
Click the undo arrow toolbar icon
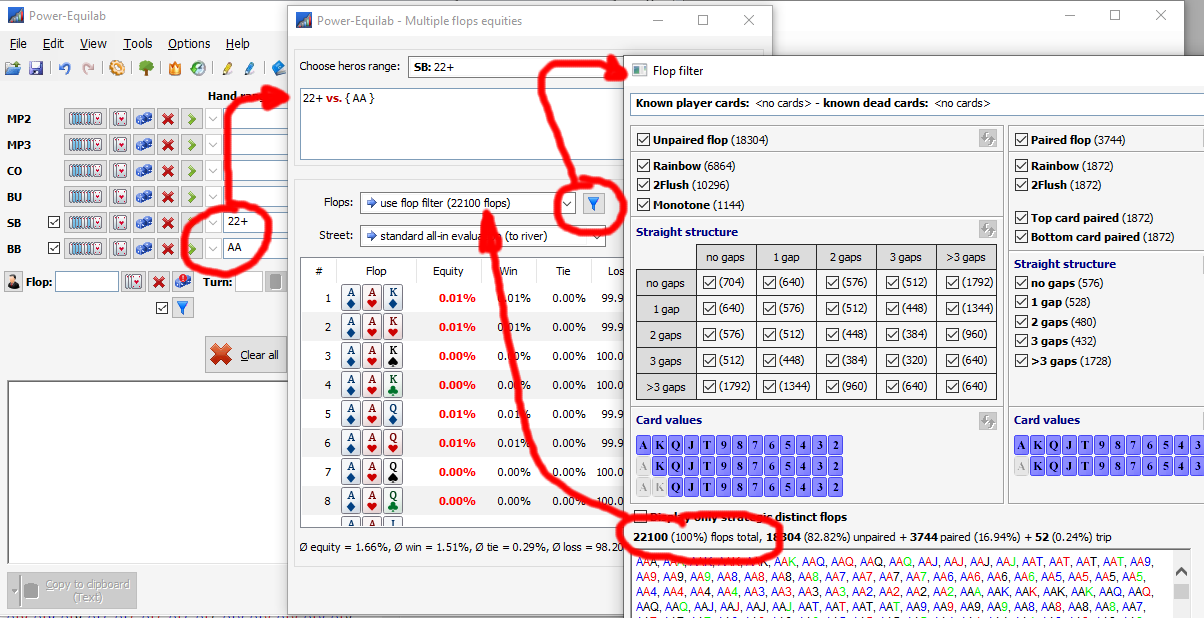click(x=65, y=68)
